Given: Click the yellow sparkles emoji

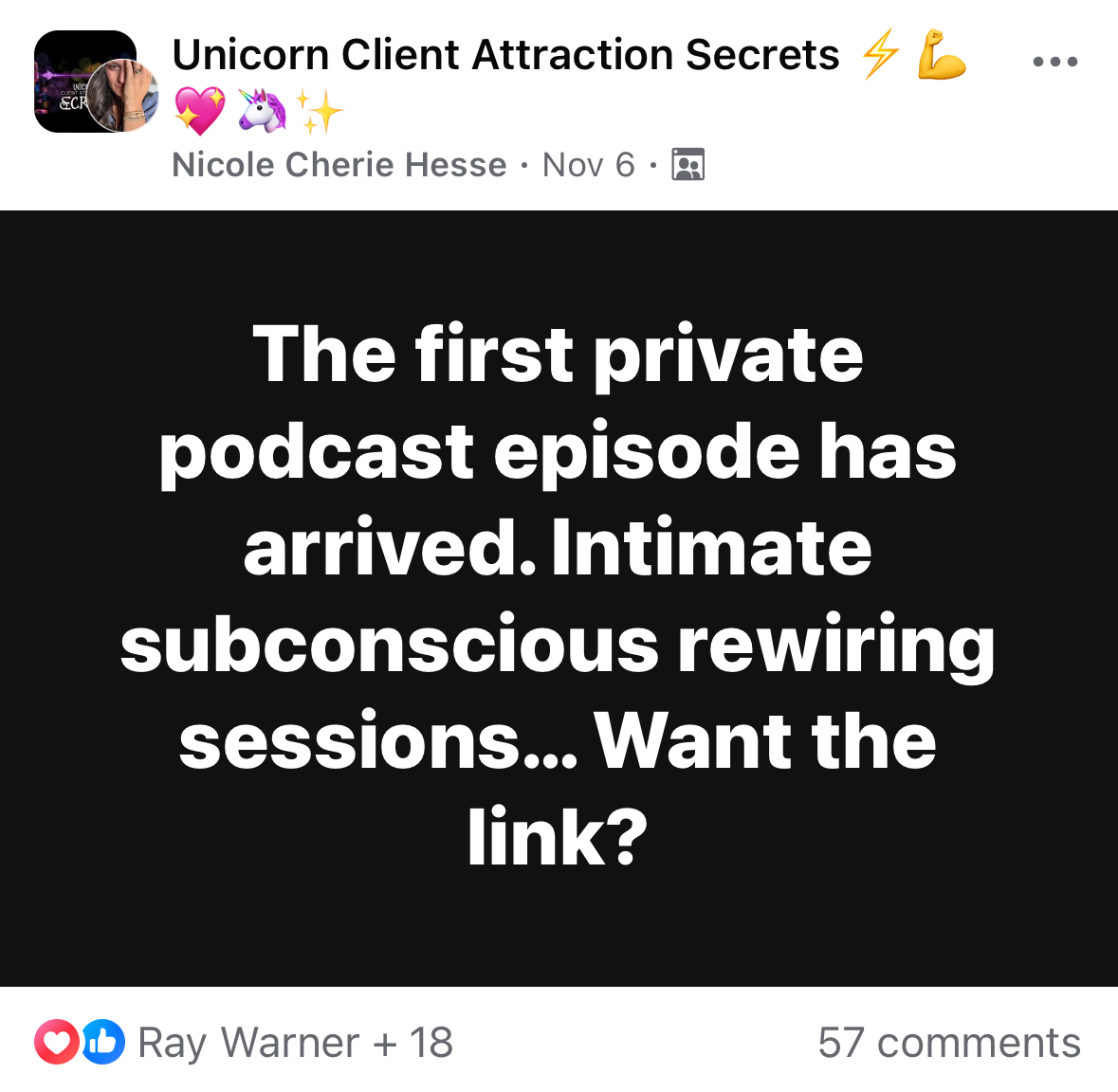Looking at the screenshot, I should 319,111.
